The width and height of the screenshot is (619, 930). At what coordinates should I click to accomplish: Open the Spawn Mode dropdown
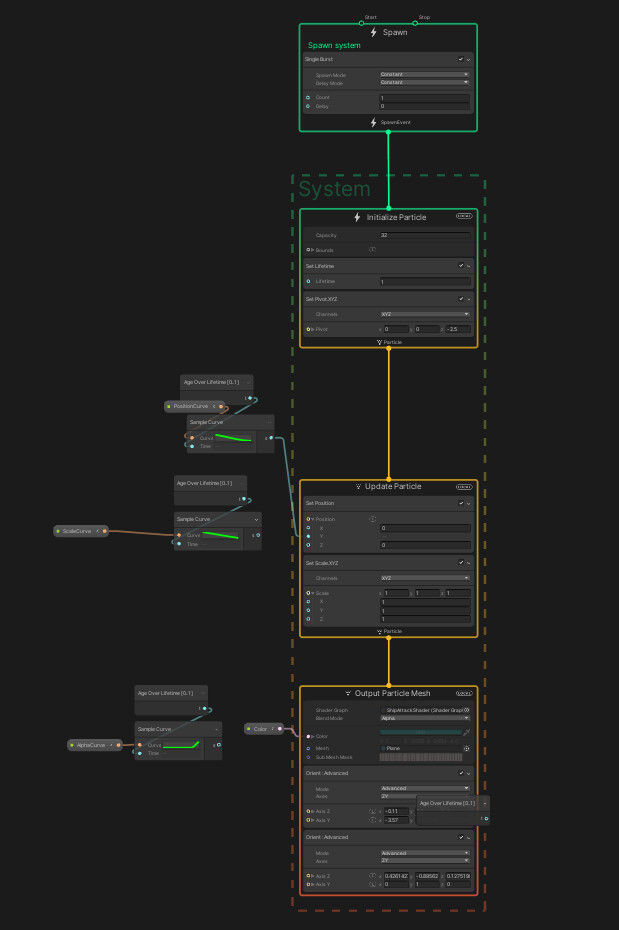point(425,75)
